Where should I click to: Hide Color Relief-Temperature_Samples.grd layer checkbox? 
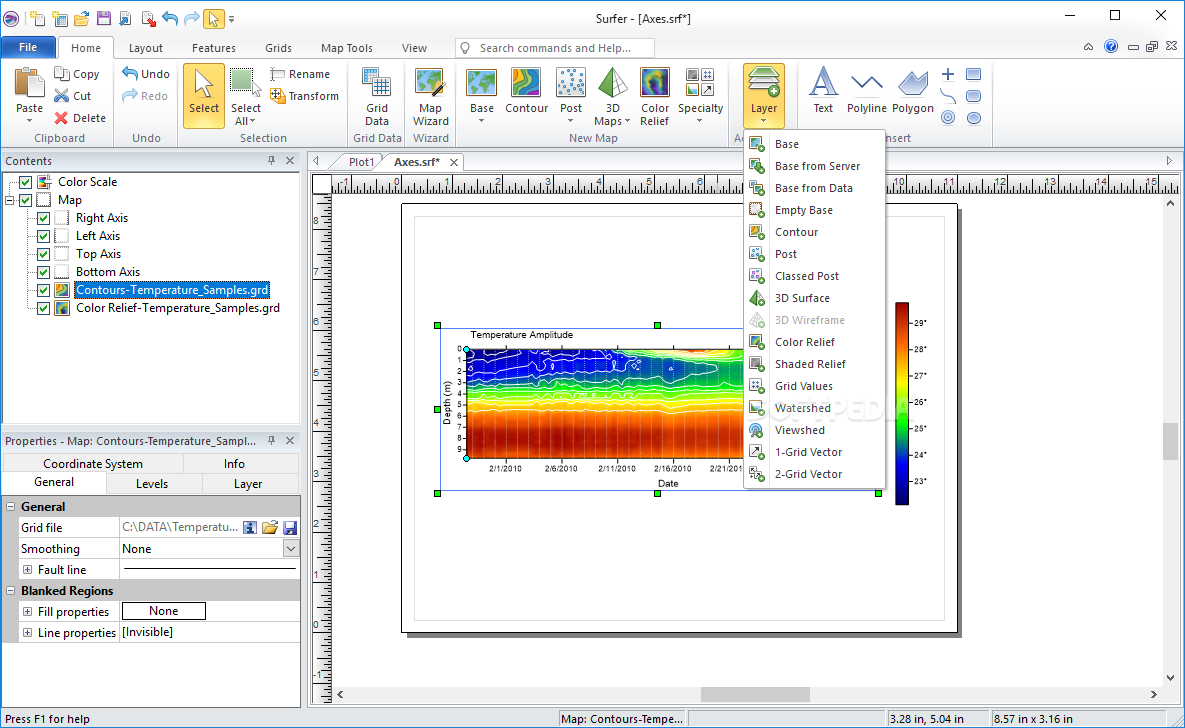coord(43,308)
